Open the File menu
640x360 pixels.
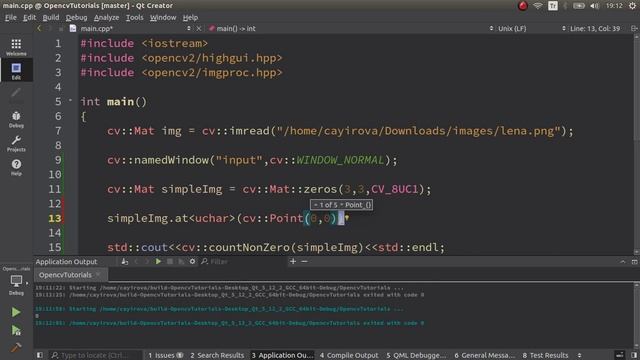click(11, 18)
